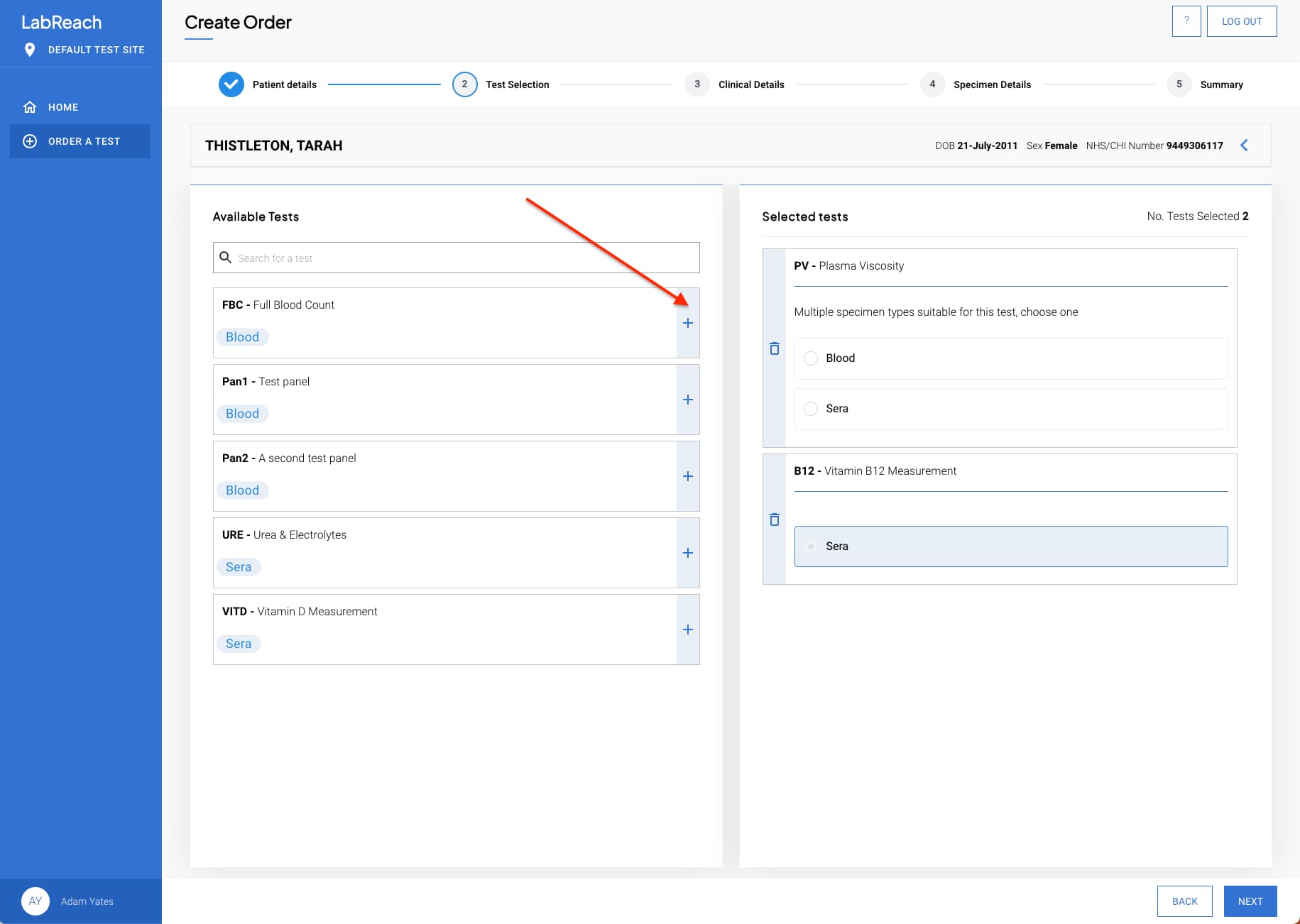Focus the Search for a test field

tap(465, 258)
